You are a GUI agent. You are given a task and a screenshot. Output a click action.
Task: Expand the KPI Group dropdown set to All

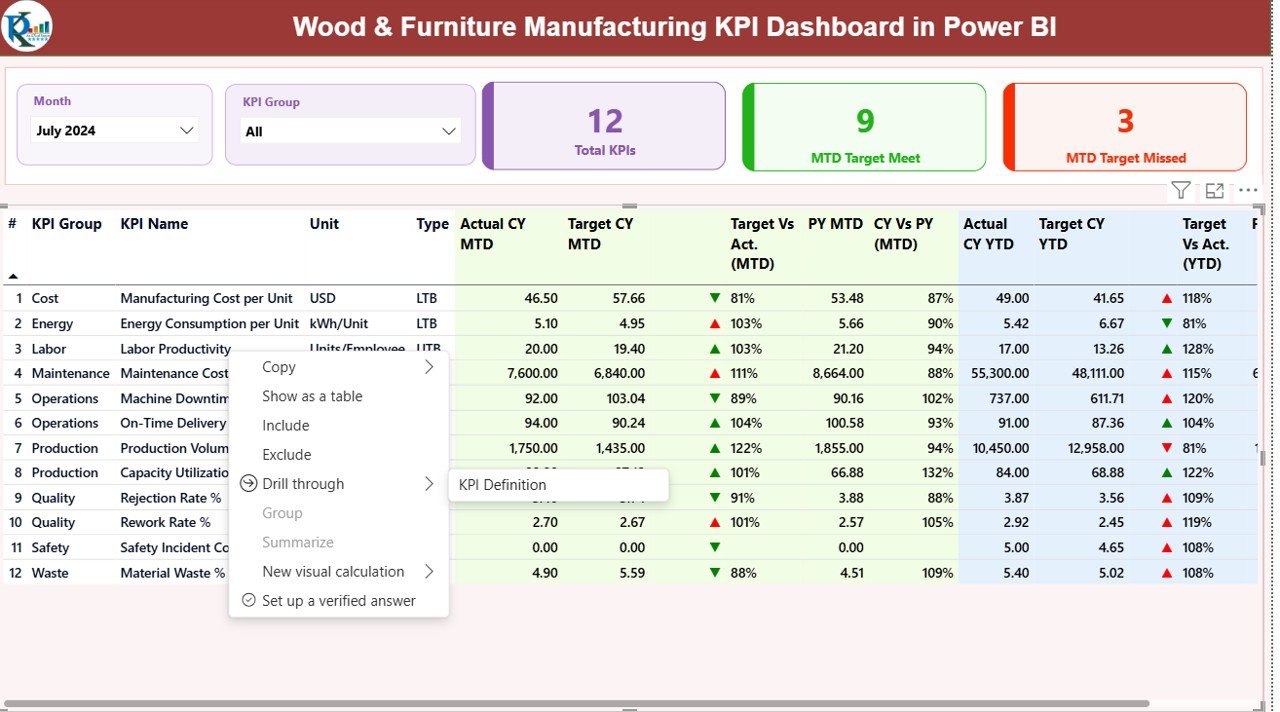(x=350, y=131)
